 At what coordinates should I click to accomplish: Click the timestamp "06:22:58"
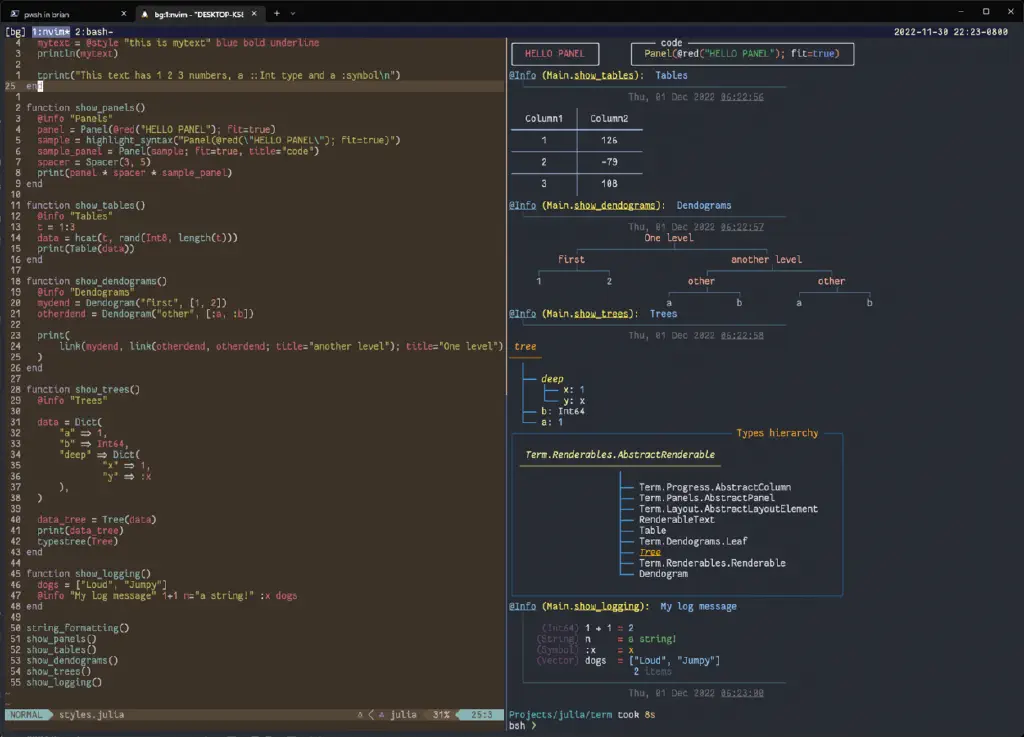pyautogui.click(x=742, y=336)
